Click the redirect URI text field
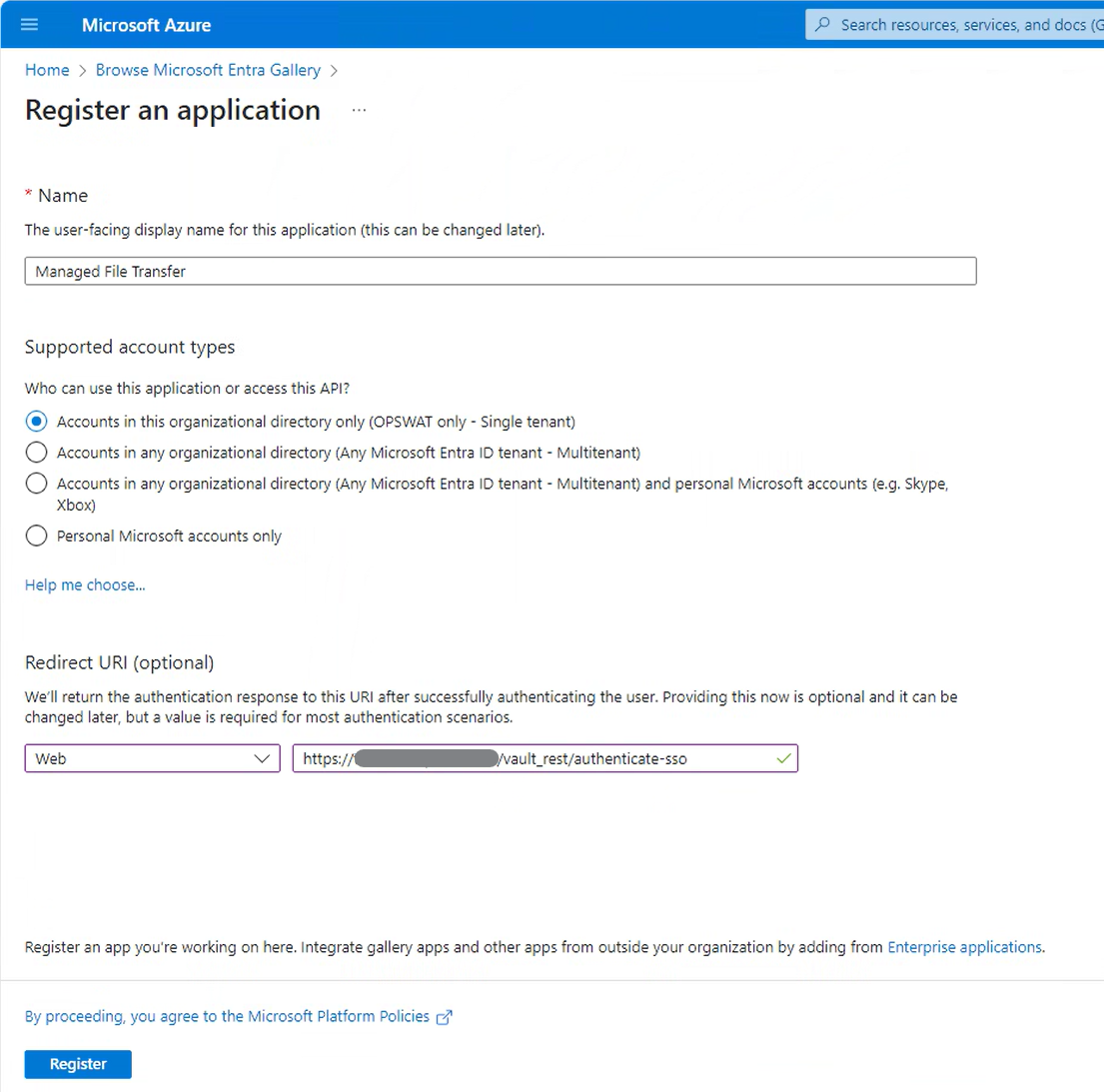The width and height of the screenshot is (1104, 1092). pos(545,759)
